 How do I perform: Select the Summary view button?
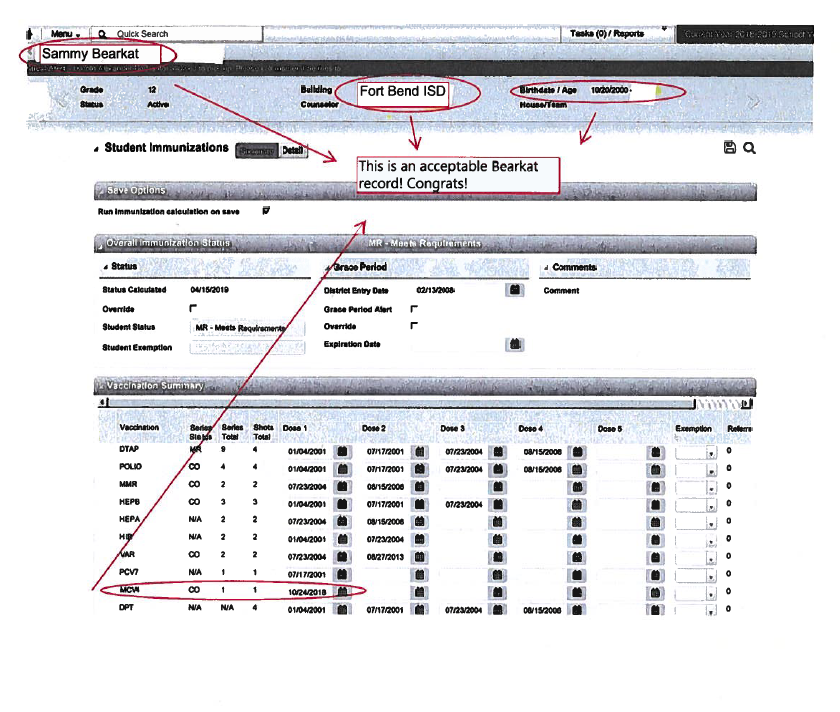255,151
